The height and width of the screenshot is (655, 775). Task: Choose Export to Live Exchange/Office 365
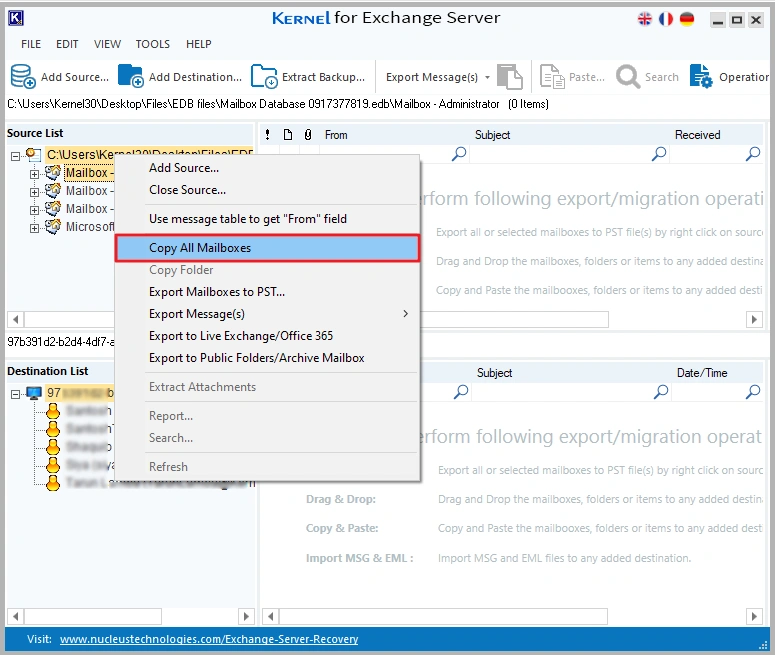(241, 336)
